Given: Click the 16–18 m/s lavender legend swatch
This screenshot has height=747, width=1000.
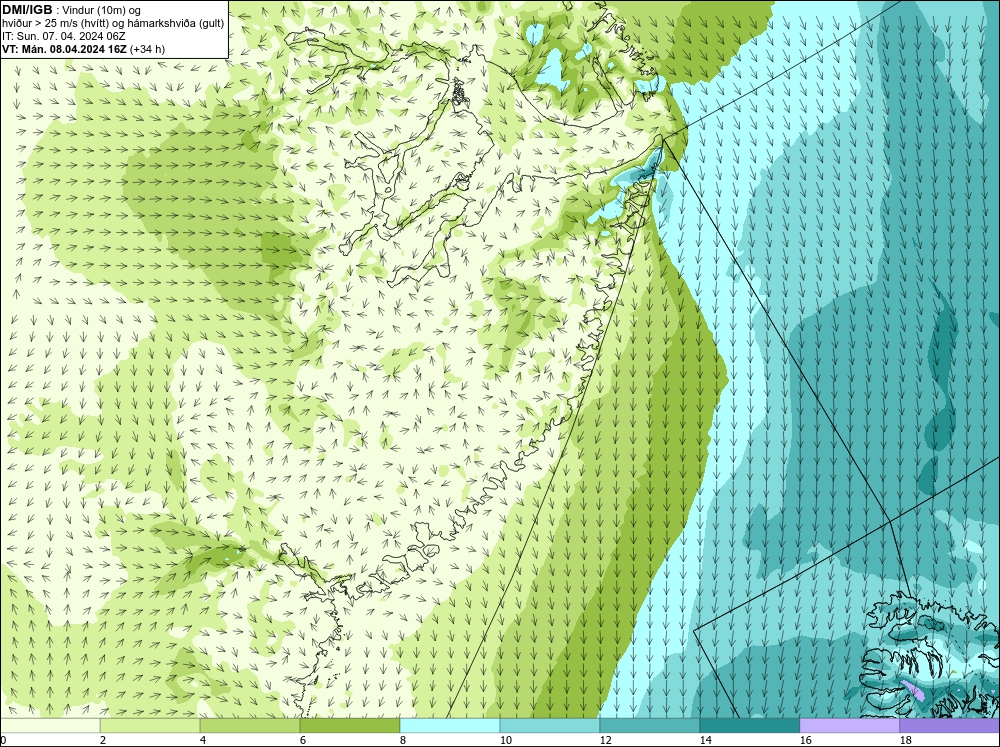Looking at the screenshot, I should [849, 726].
